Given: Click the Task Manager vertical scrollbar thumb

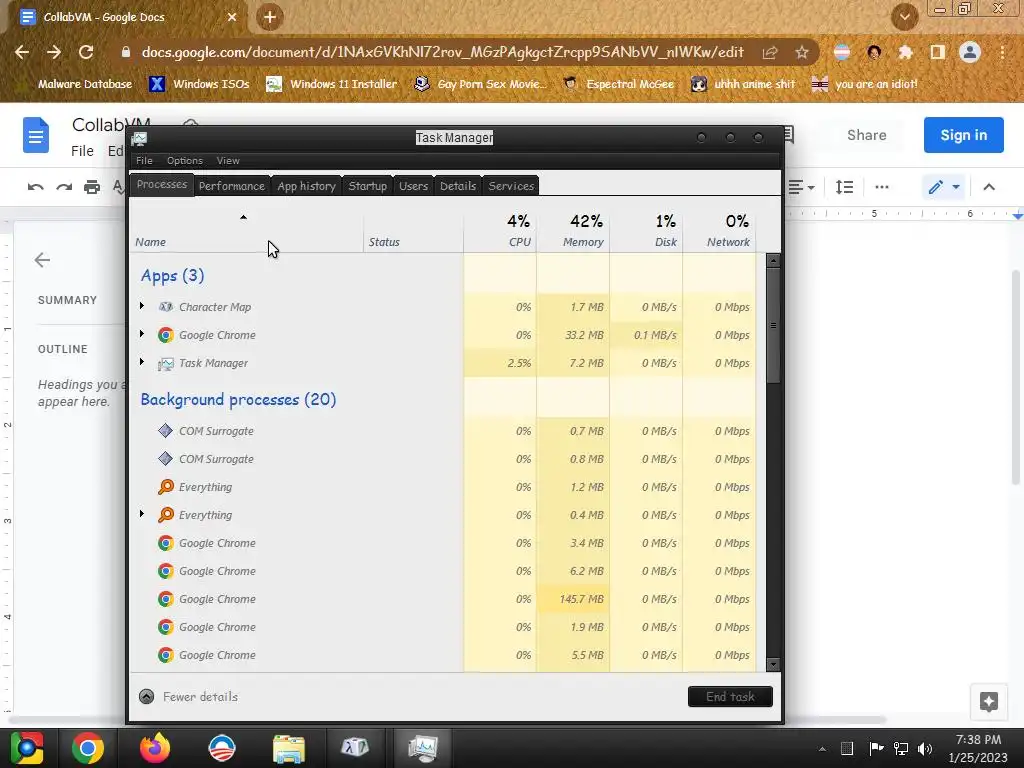Looking at the screenshot, I should click(773, 325).
